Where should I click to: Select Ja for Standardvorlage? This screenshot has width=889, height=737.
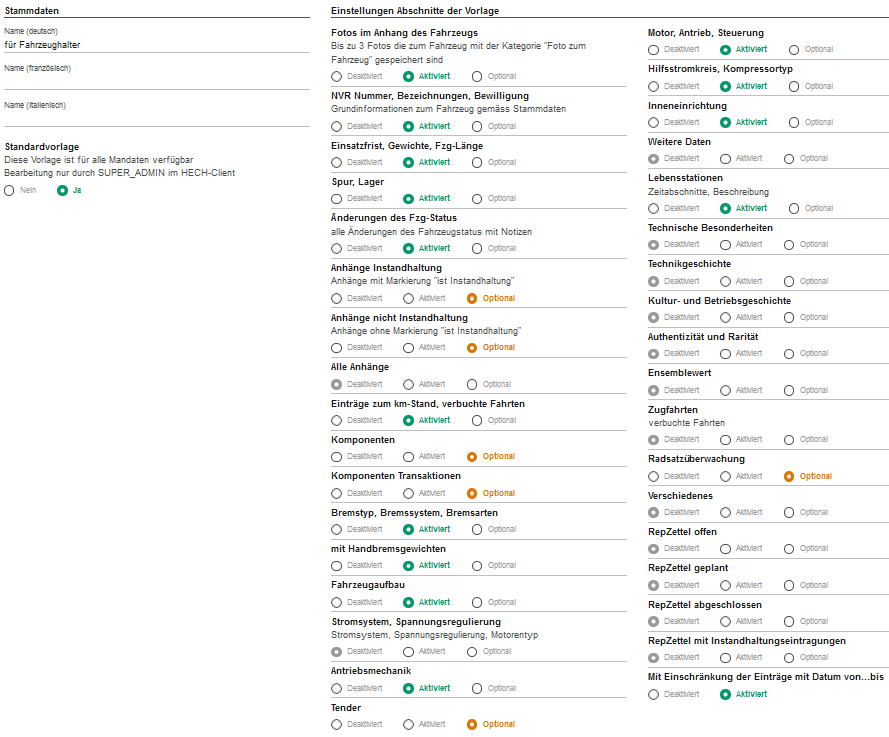click(63, 190)
